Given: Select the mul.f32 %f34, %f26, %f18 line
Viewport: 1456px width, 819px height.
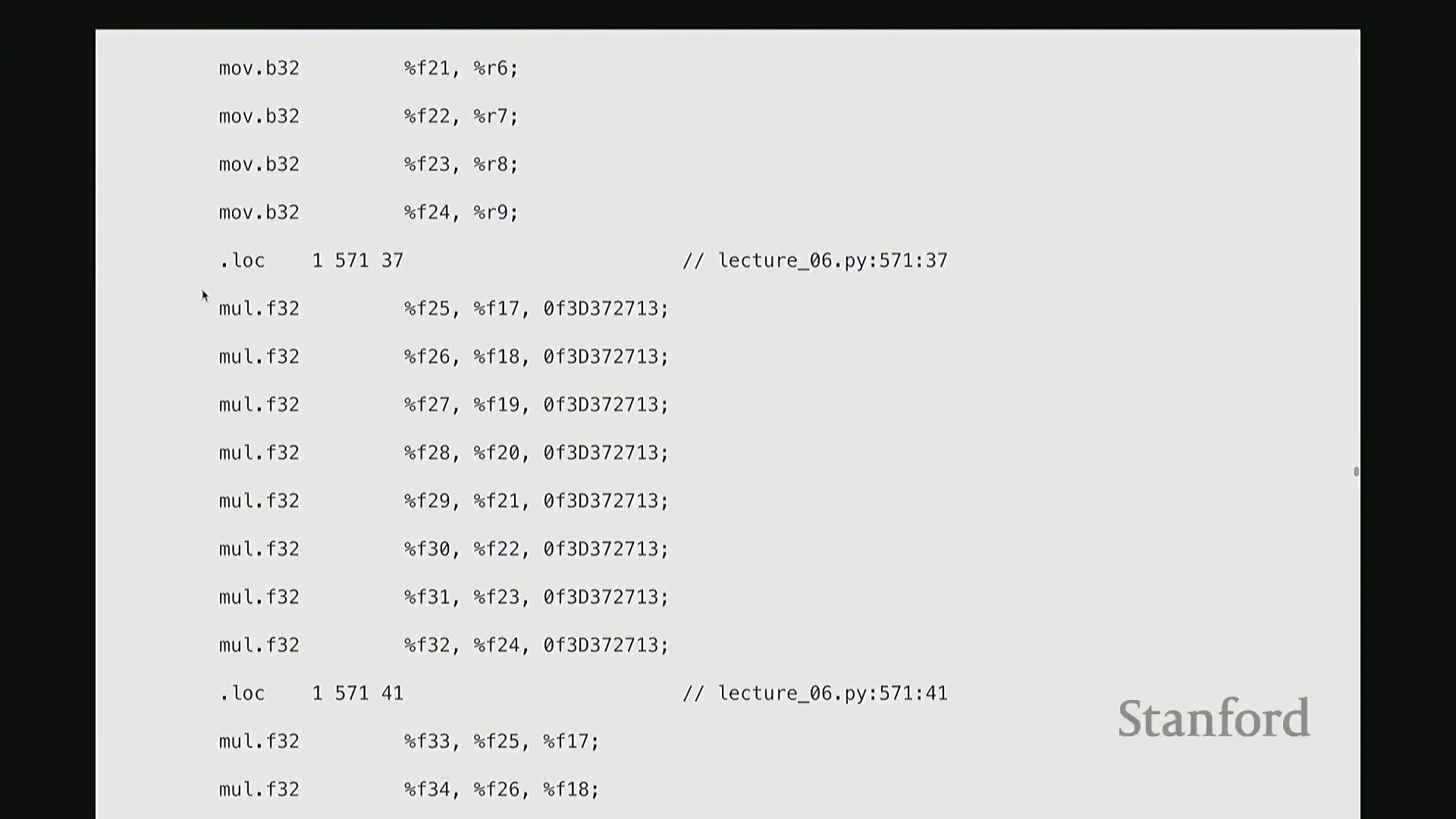Looking at the screenshot, I should coord(409,789).
